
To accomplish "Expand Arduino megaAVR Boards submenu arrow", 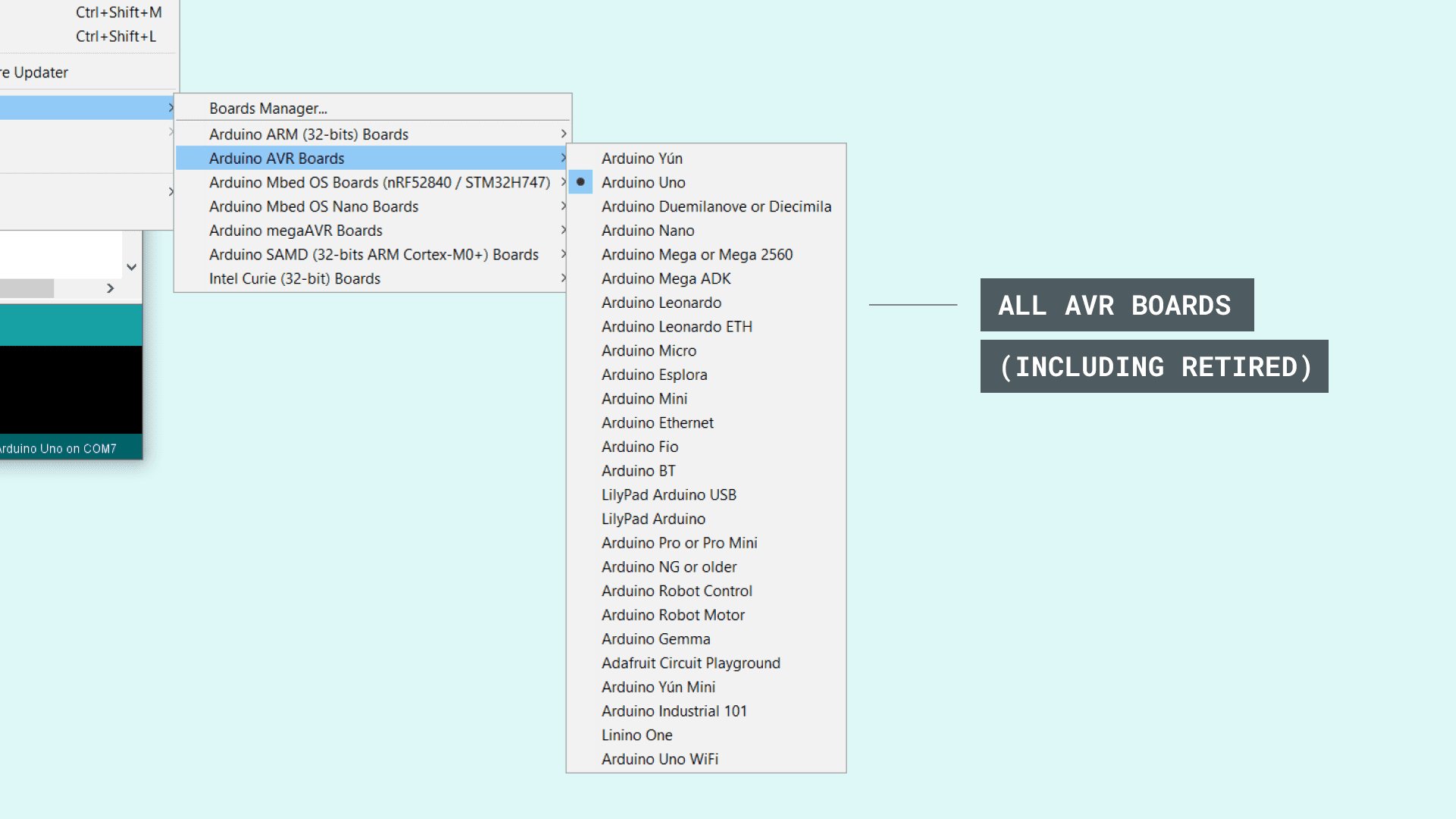I will coord(563,231).
